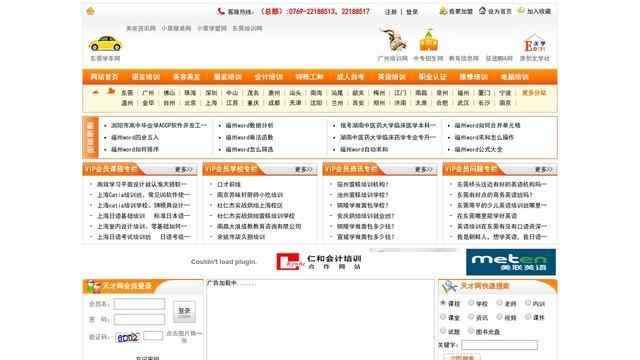Focus the 会员名 username field

coord(139,304)
